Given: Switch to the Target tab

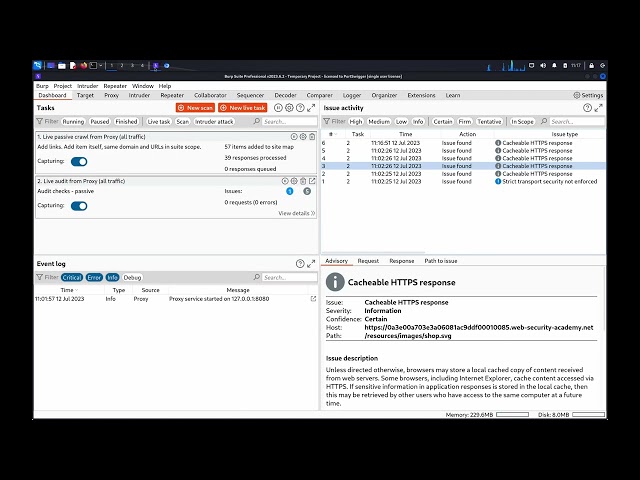Looking at the screenshot, I should [x=85, y=95].
